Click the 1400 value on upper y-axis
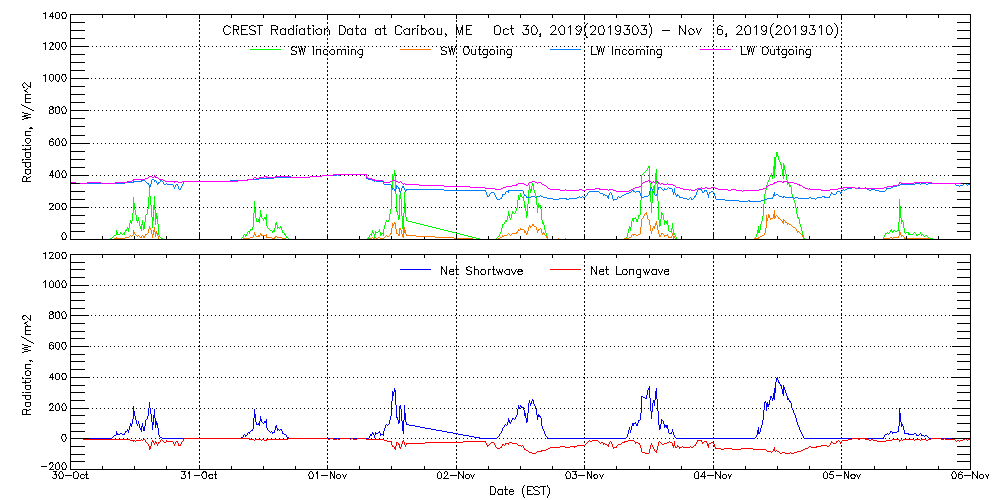 [x=54, y=18]
